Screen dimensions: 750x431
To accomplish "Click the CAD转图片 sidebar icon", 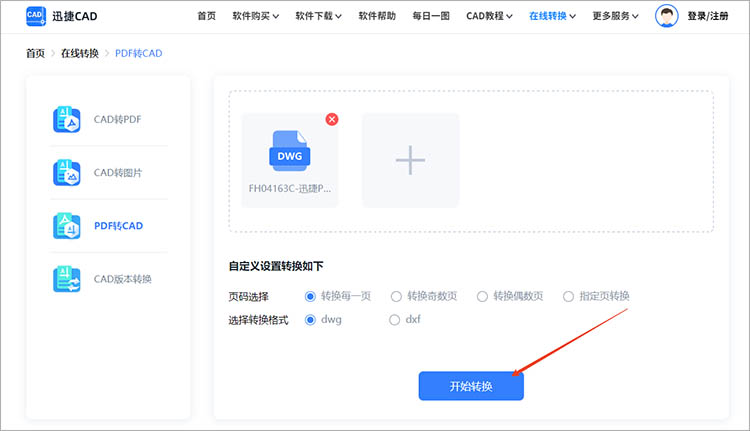I will [66, 172].
